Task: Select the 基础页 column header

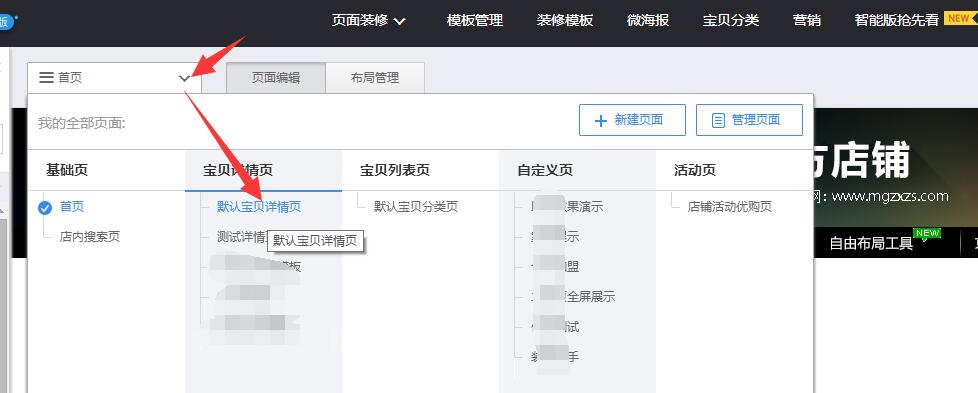Action: pos(67,170)
